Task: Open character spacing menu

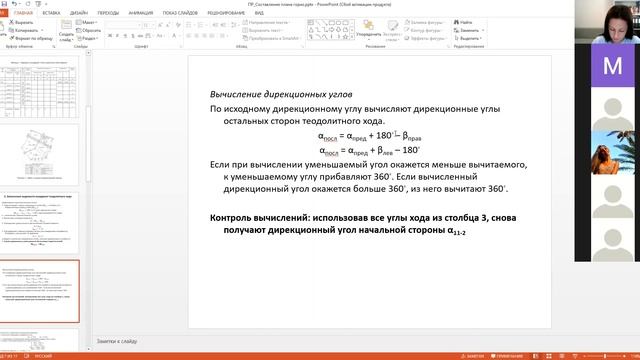Action: pyautogui.click(x=149, y=36)
